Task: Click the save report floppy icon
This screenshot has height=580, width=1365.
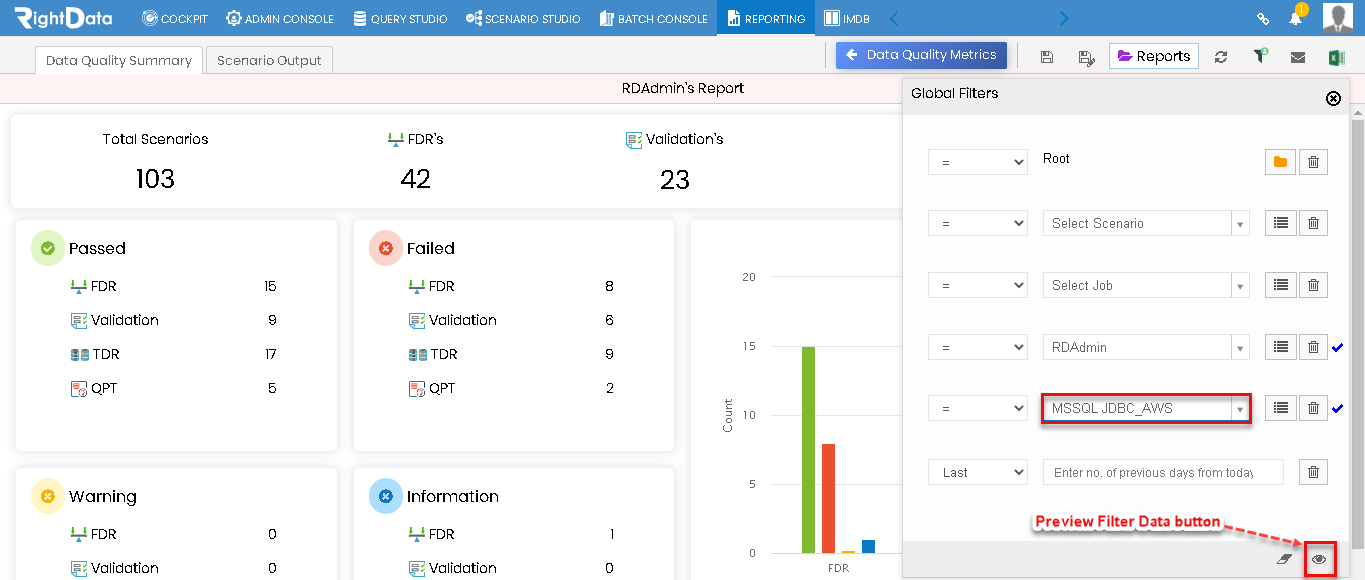Action: 1047,57
